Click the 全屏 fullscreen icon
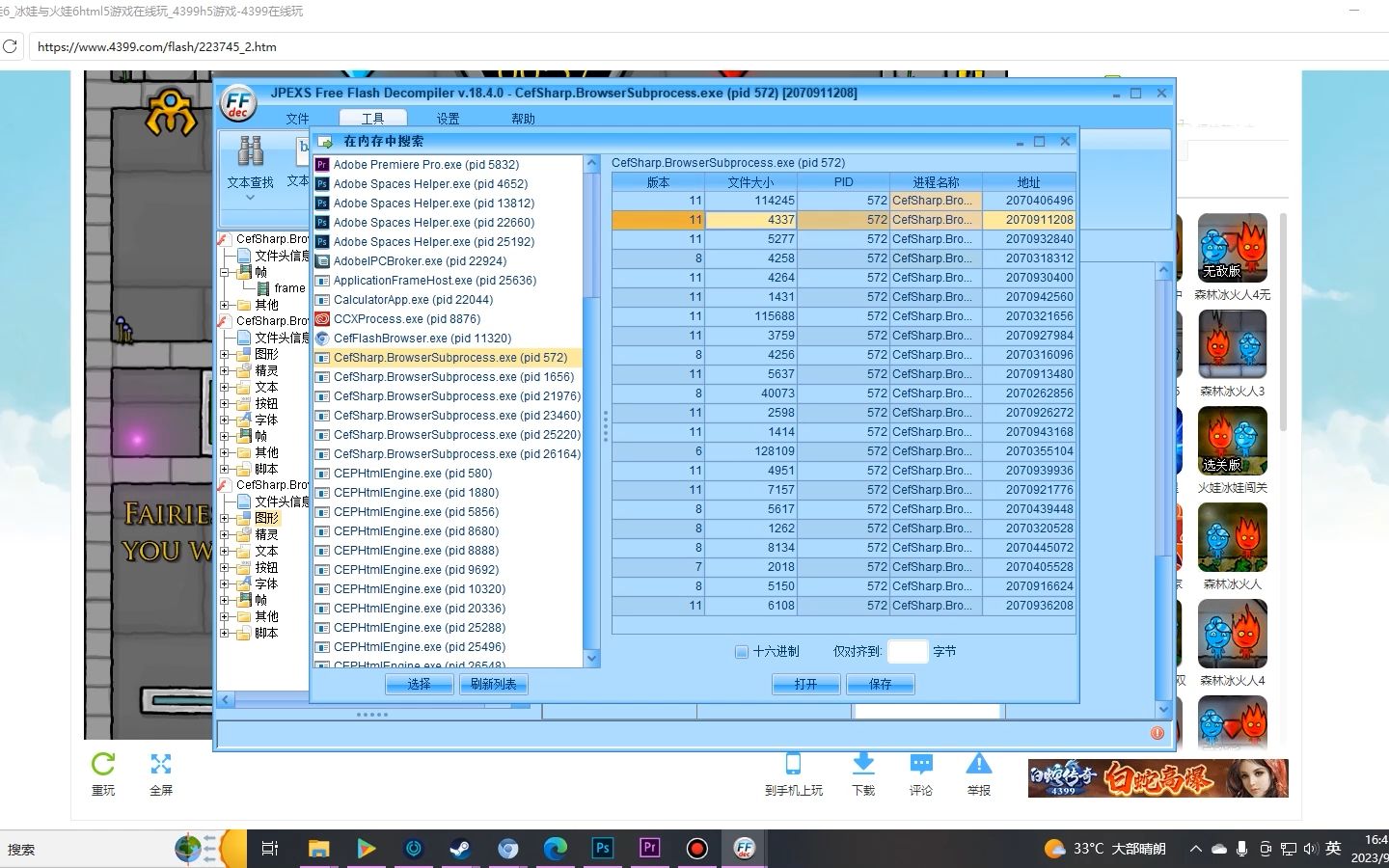Image resolution: width=1389 pixels, height=868 pixels. click(161, 764)
